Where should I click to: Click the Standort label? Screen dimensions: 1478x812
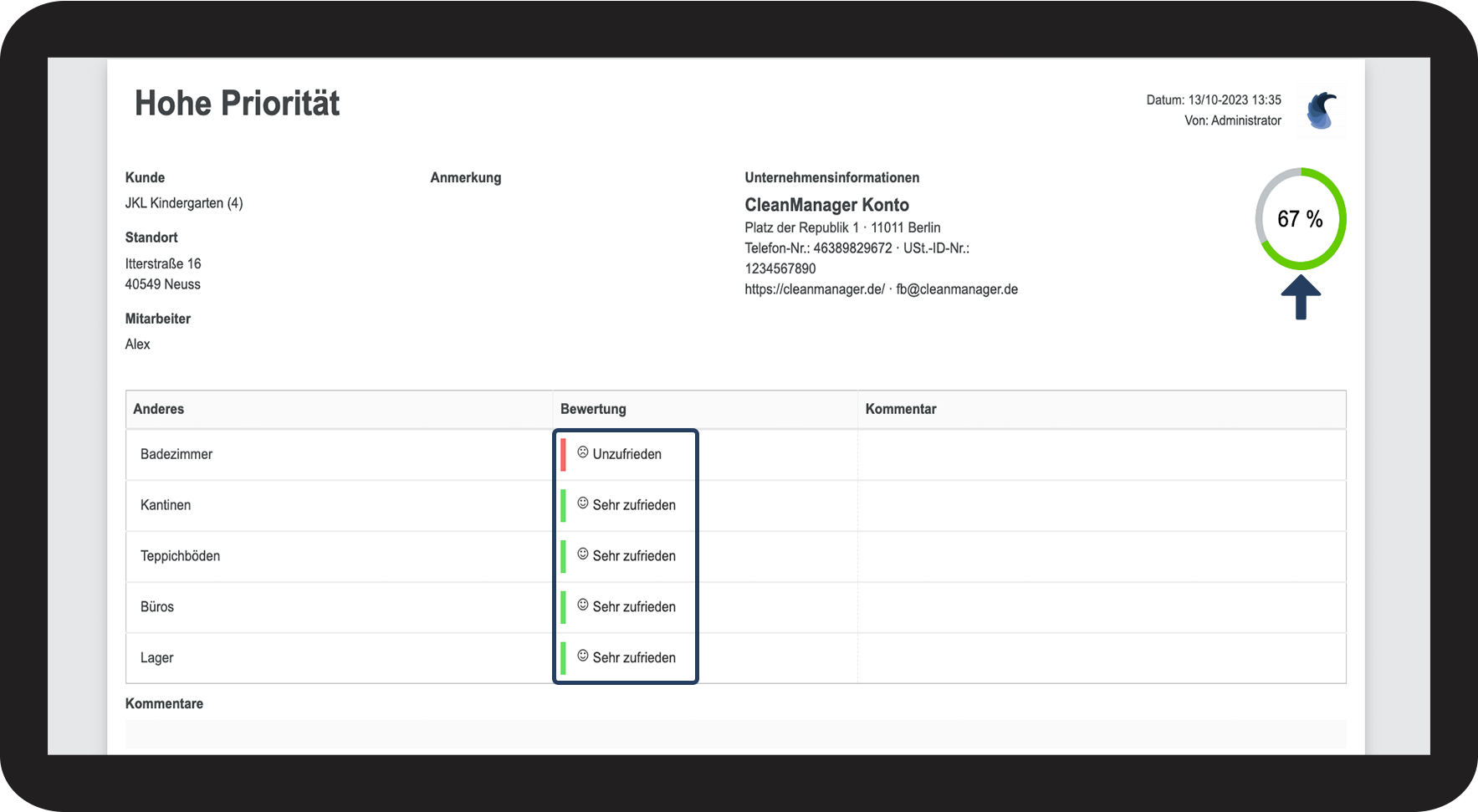(151, 237)
